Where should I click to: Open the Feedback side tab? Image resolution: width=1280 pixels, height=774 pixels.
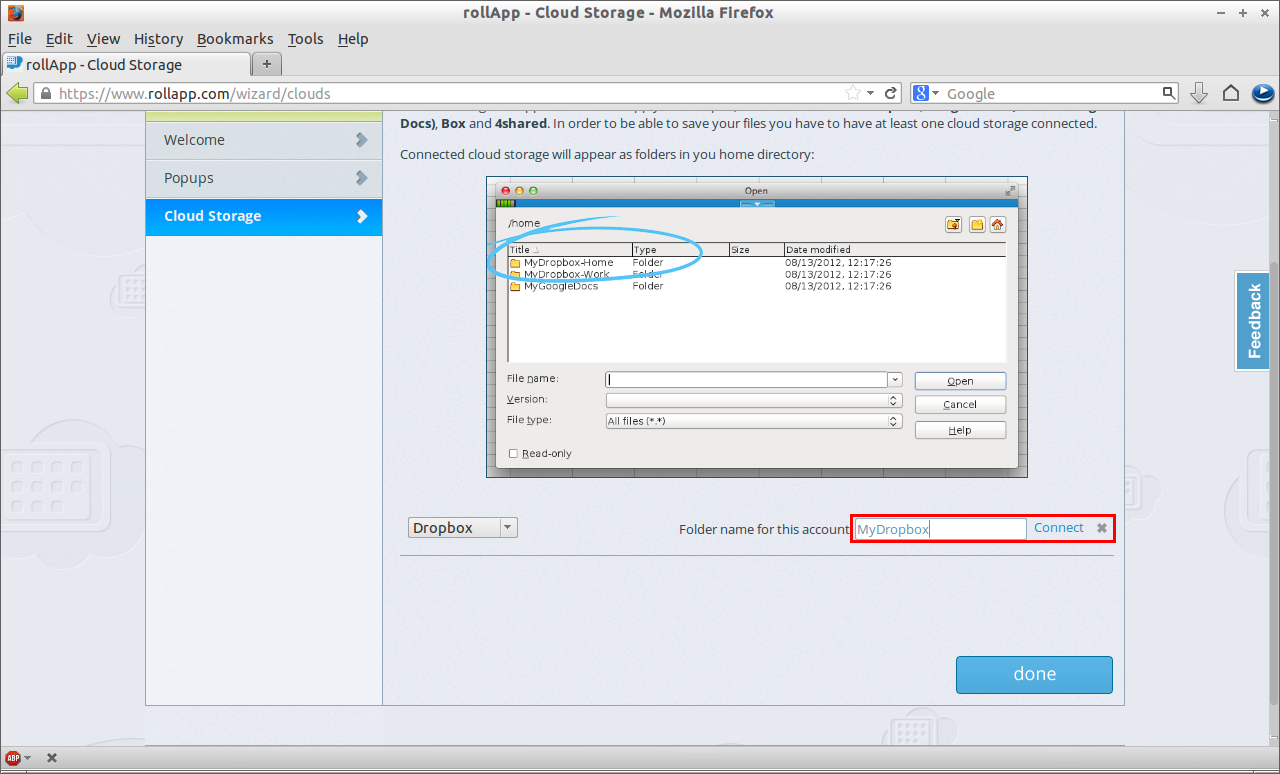click(x=1254, y=321)
